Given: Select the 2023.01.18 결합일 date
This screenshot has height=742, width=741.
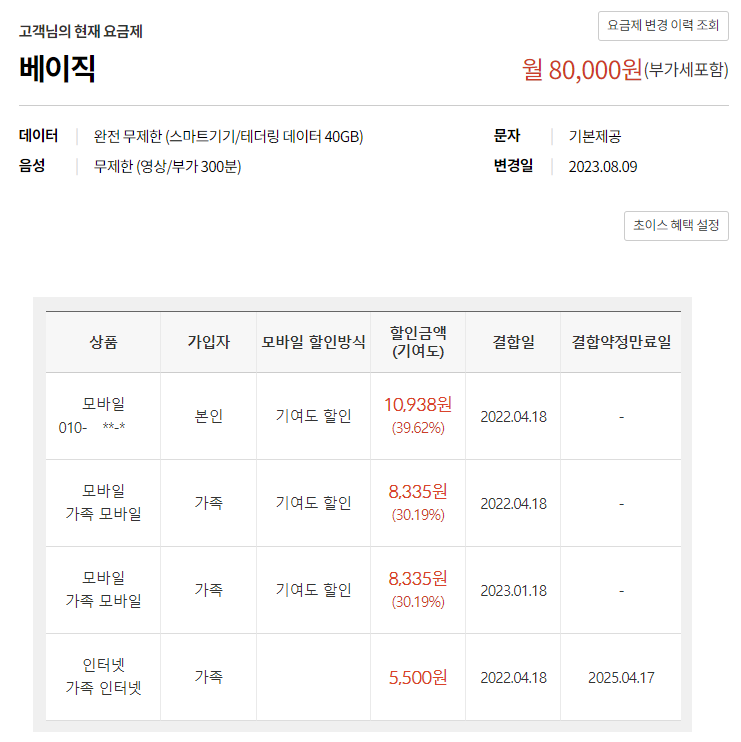Looking at the screenshot, I should click(x=513, y=590).
